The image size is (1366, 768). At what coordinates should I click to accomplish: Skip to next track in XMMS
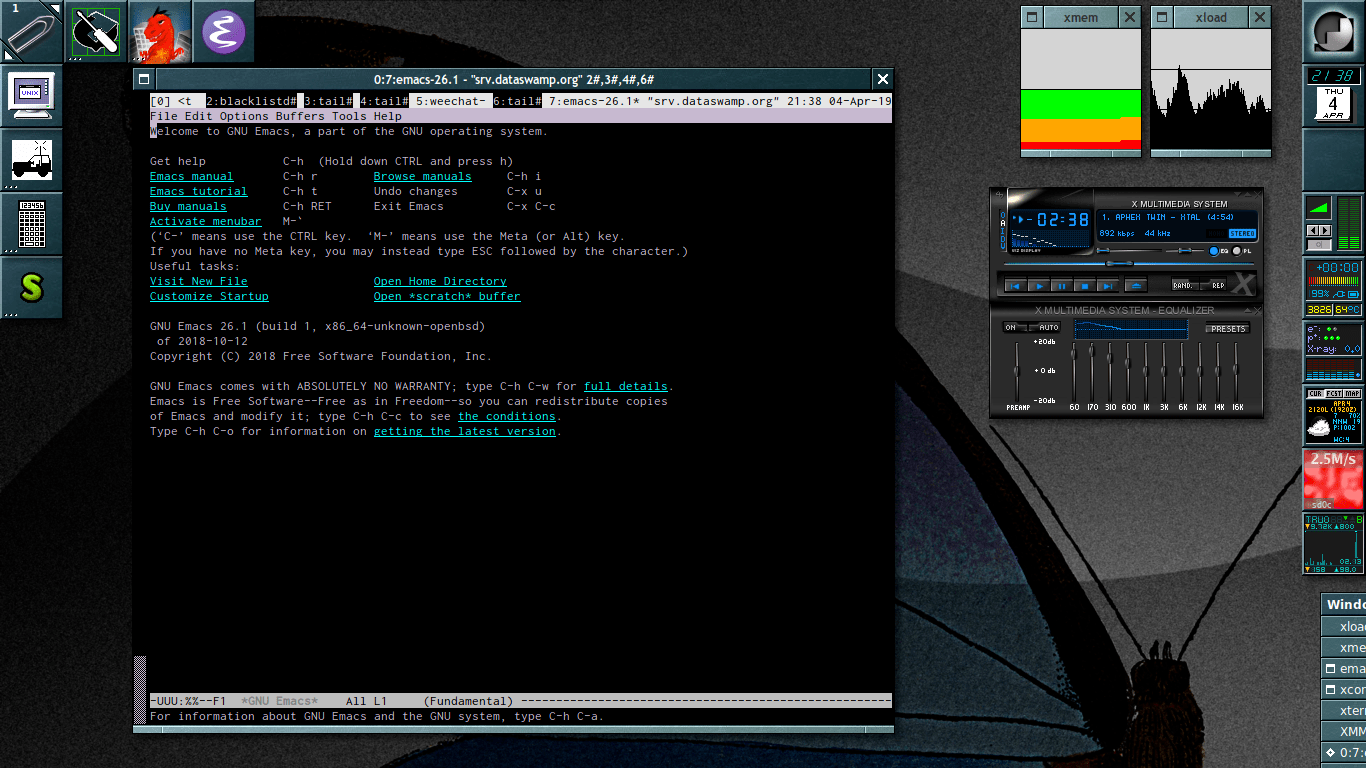1108,285
